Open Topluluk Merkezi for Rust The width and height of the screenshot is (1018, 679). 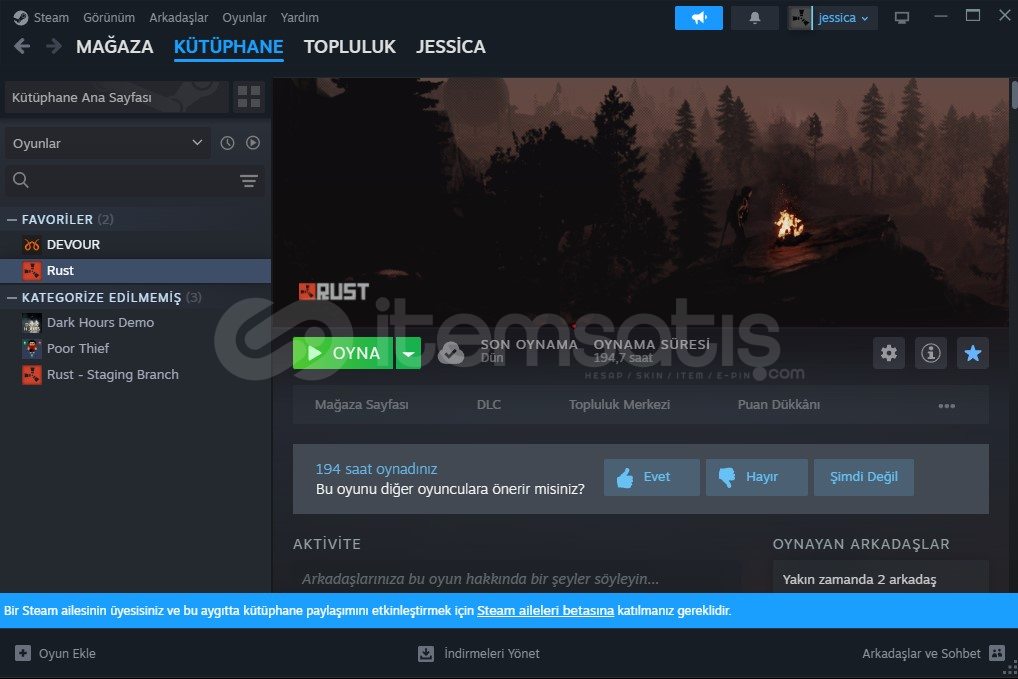(619, 404)
